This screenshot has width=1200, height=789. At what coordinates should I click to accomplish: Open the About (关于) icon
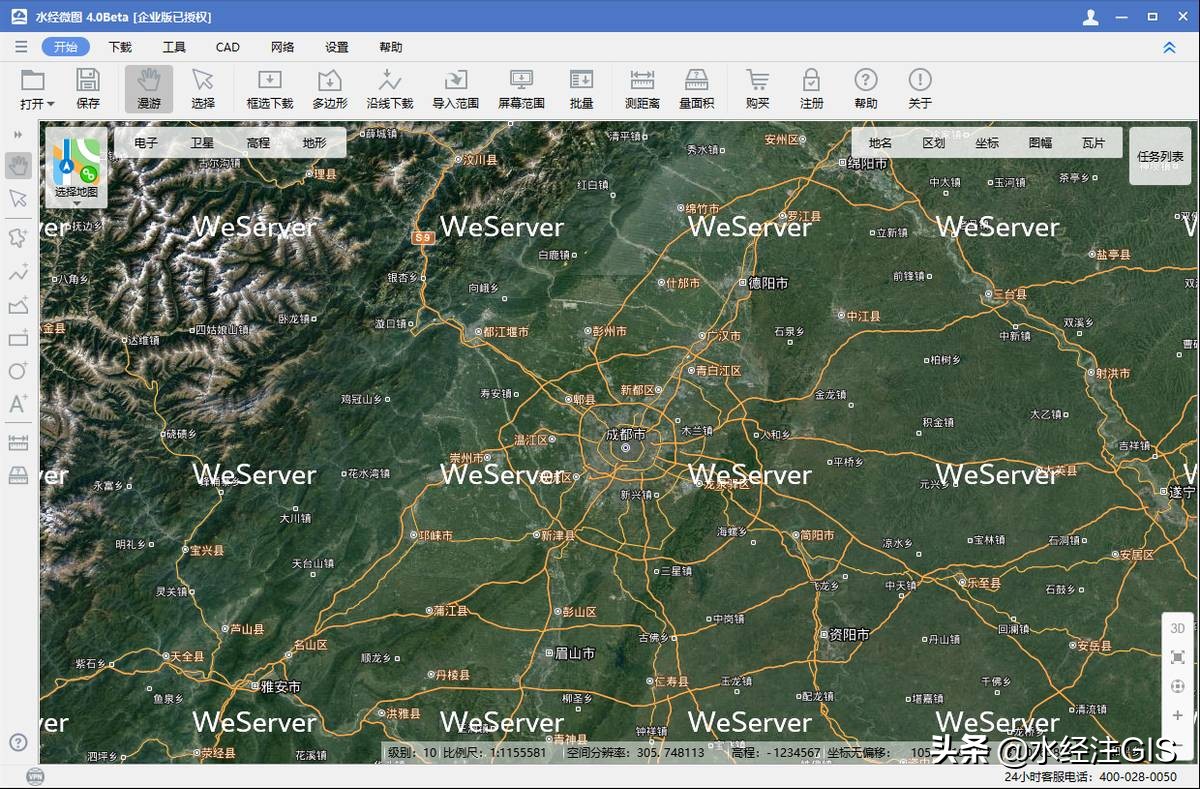click(x=920, y=88)
